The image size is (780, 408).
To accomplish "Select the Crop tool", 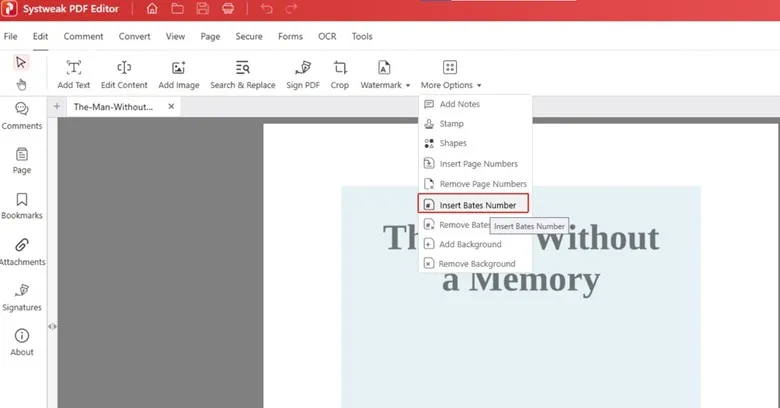I will (x=340, y=68).
